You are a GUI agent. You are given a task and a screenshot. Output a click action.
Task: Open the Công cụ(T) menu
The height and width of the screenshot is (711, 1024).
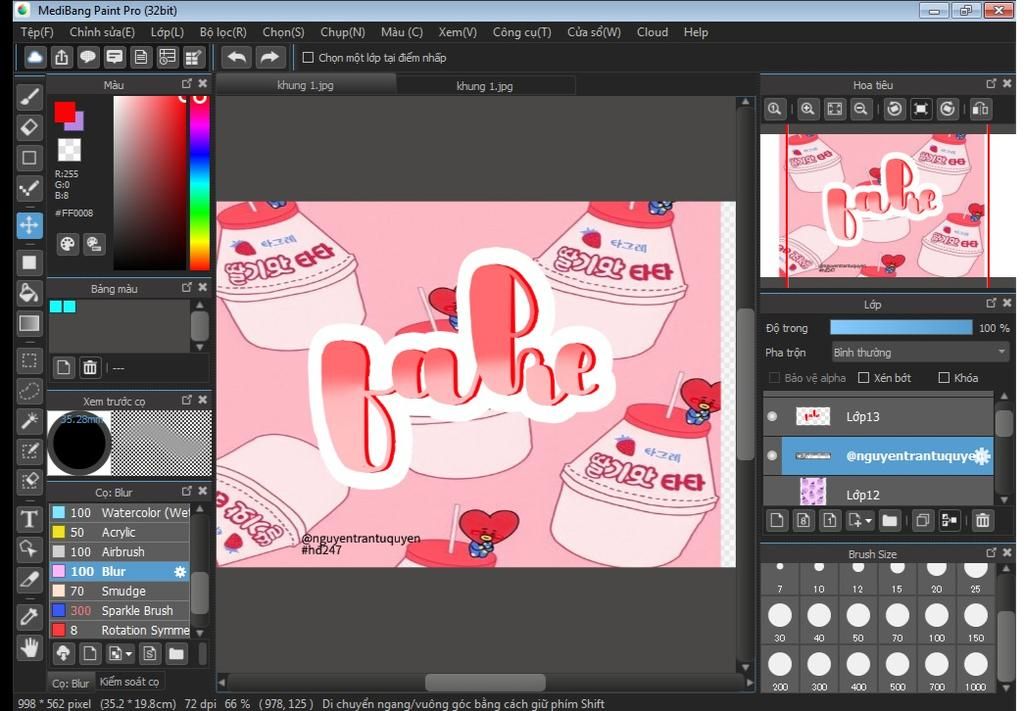point(522,32)
